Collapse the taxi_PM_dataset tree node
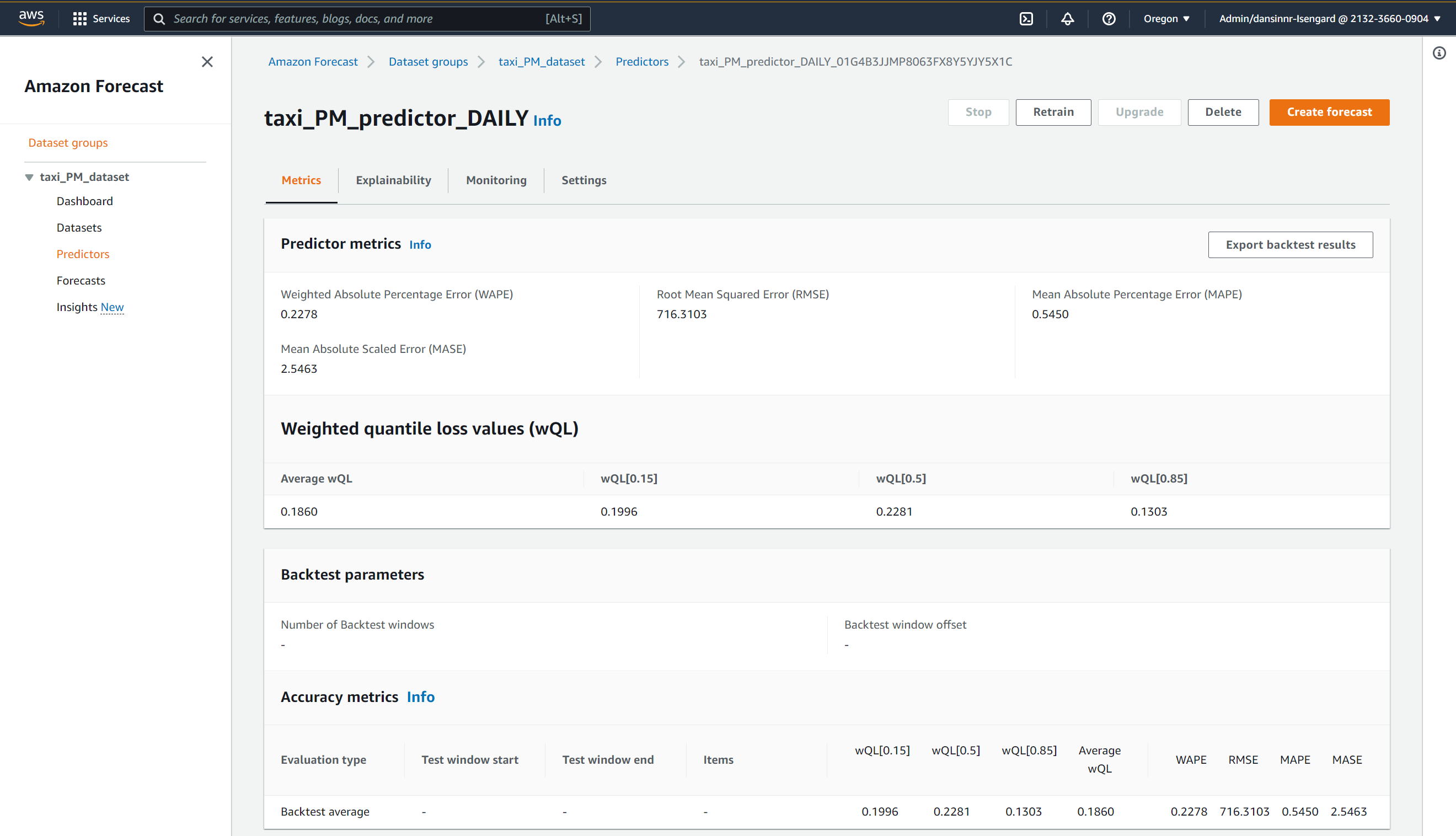1456x836 pixels. tap(29, 177)
